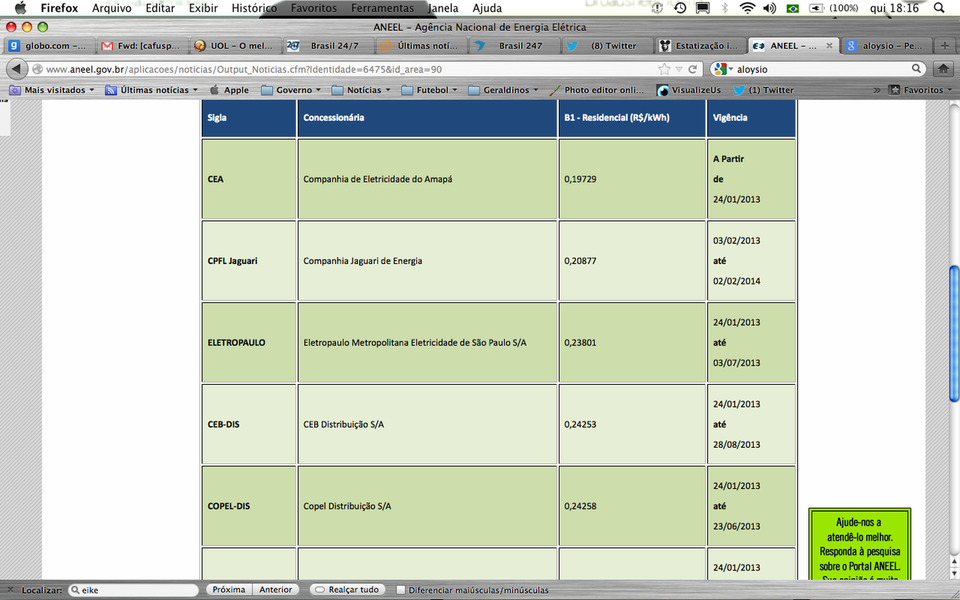Click the bookmark star in address bar
Screen dimensions: 960x600
[664, 69]
